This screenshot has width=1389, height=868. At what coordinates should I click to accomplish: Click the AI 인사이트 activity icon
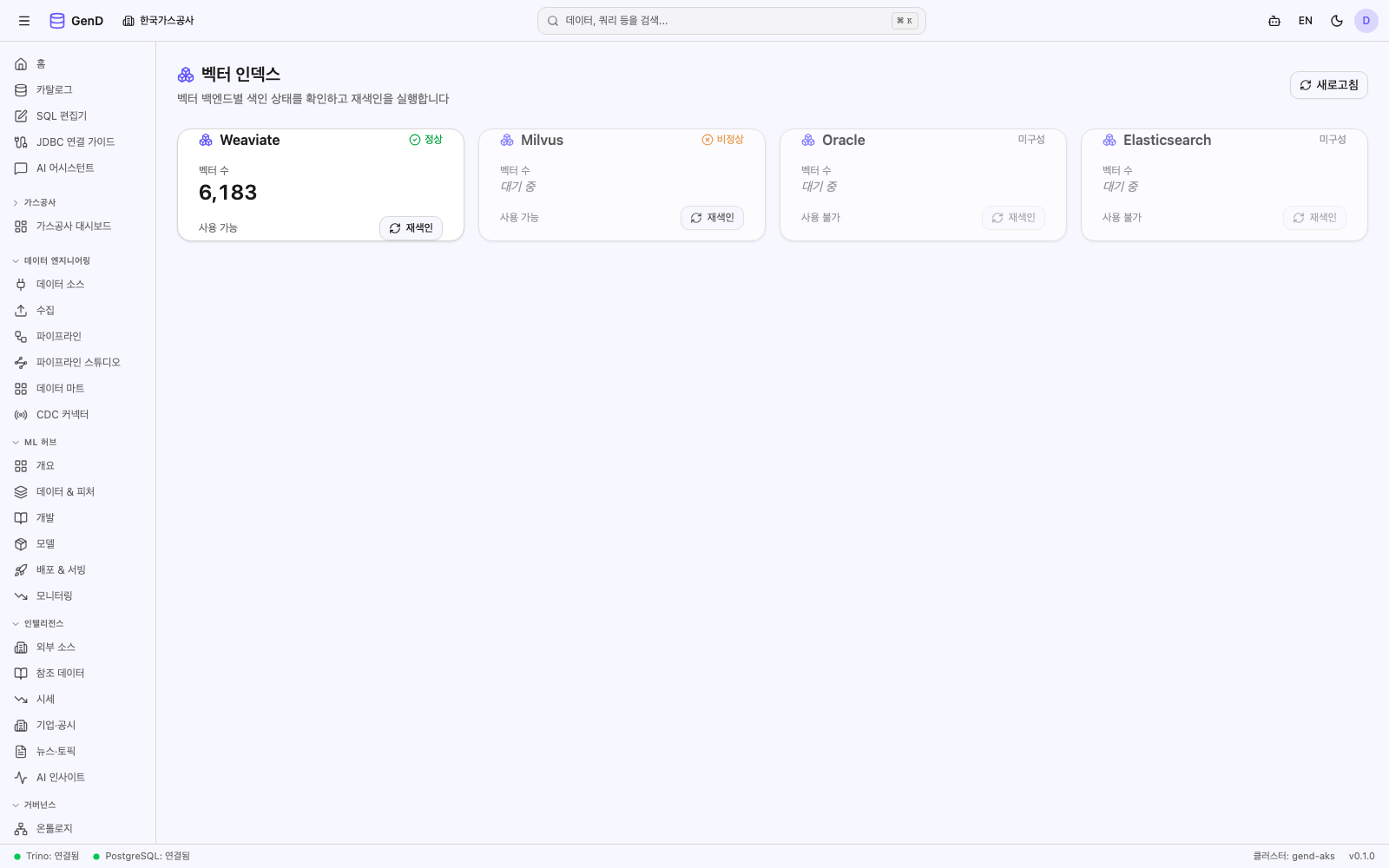coord(21,778)
